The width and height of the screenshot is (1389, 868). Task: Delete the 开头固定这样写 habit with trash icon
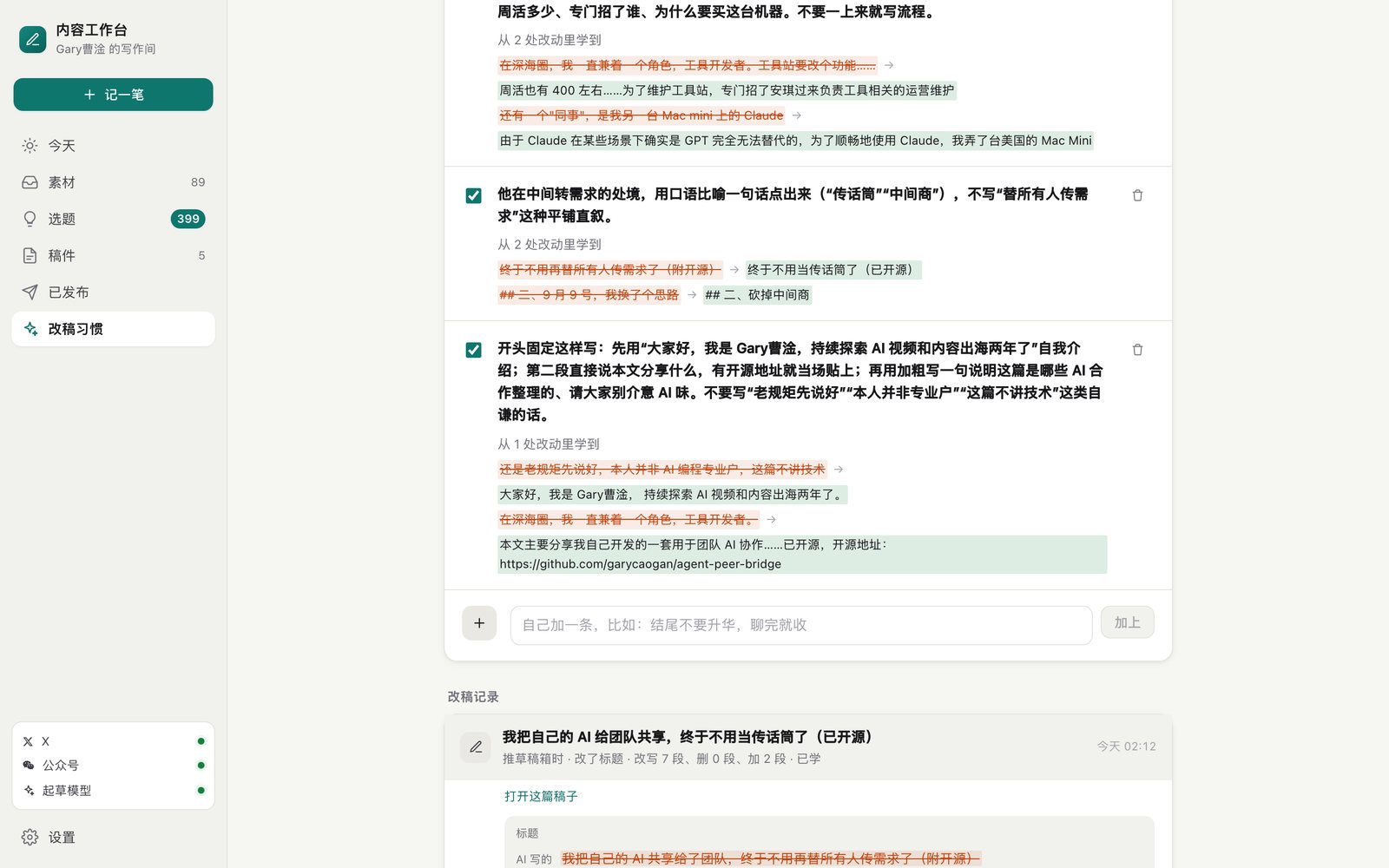click(x=1137, y=350)
